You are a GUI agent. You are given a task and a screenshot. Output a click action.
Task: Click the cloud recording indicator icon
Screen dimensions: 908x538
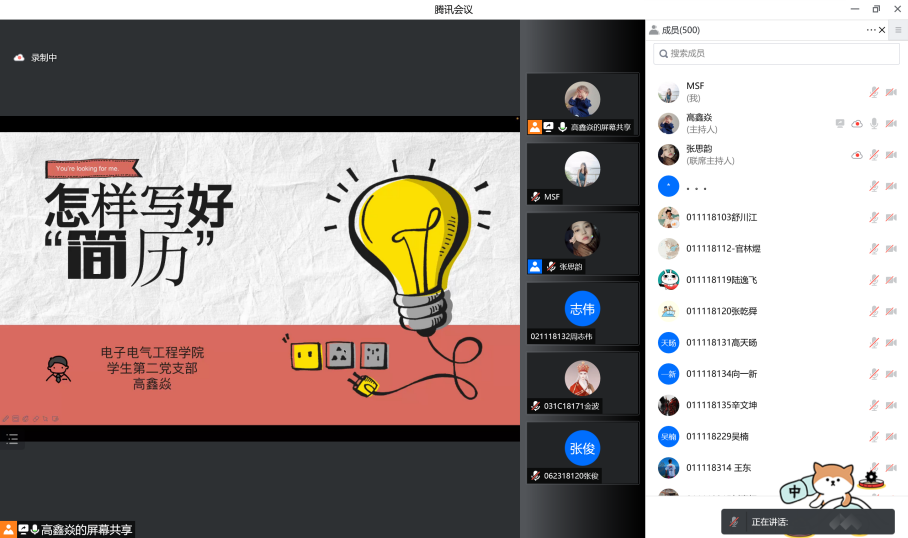[19, 58]
